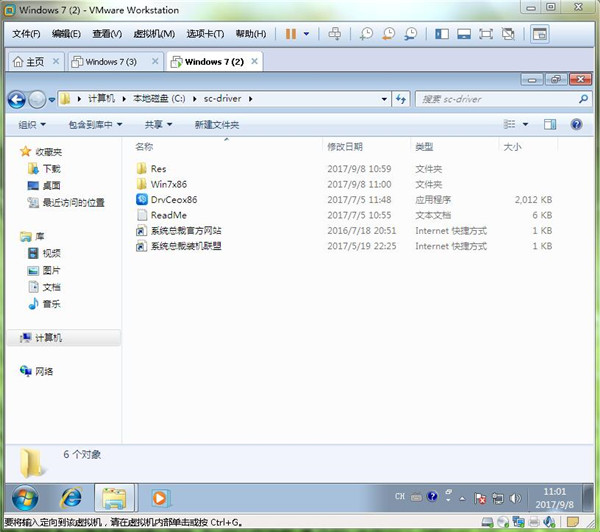The height and width of the screenshot is (532, 600).
Task: Open the Explorer recent pages dropdown
Action: pos(52,100)
